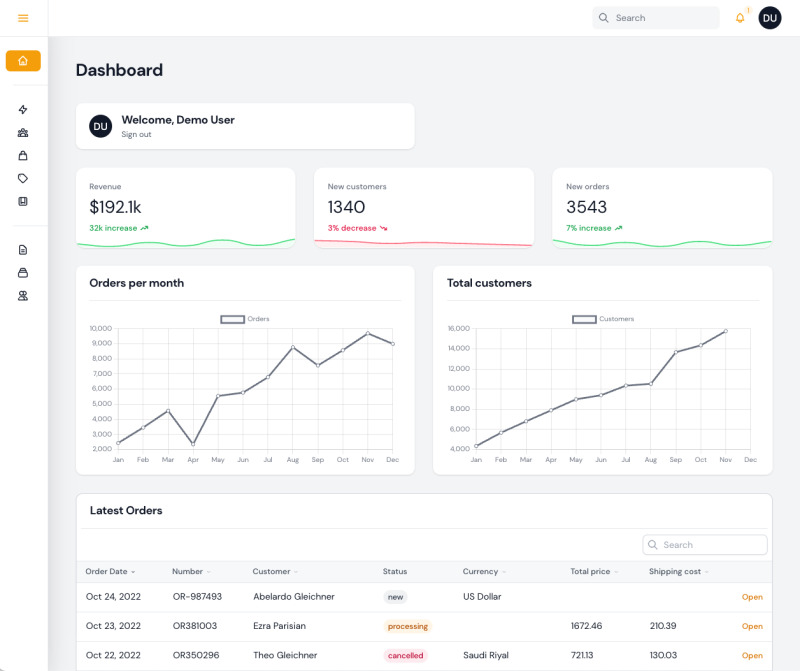The height and width of the screenshot is (671, 800).
Task: Sort the table by Order Date column
Action: (x=110, y=572)
